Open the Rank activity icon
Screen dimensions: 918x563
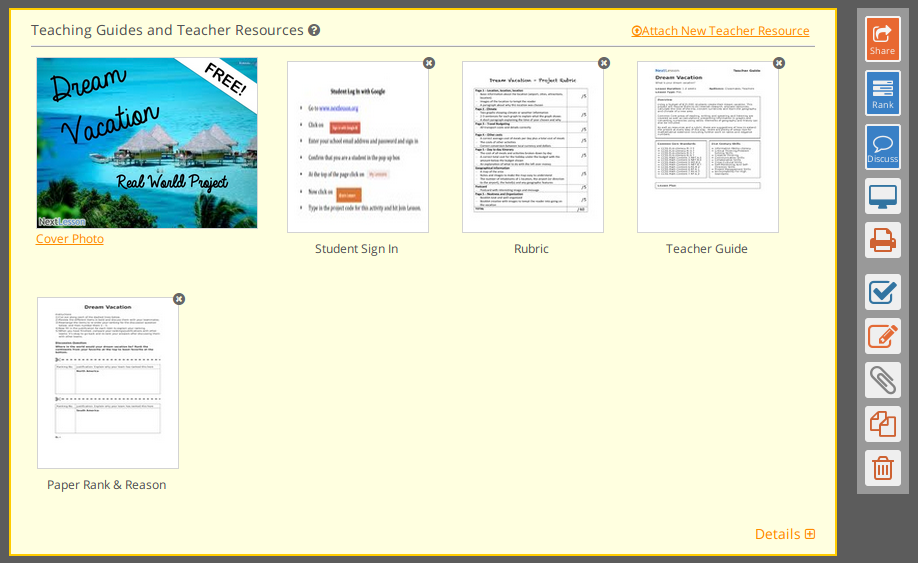pyautogui.click(x=882, y=93)
